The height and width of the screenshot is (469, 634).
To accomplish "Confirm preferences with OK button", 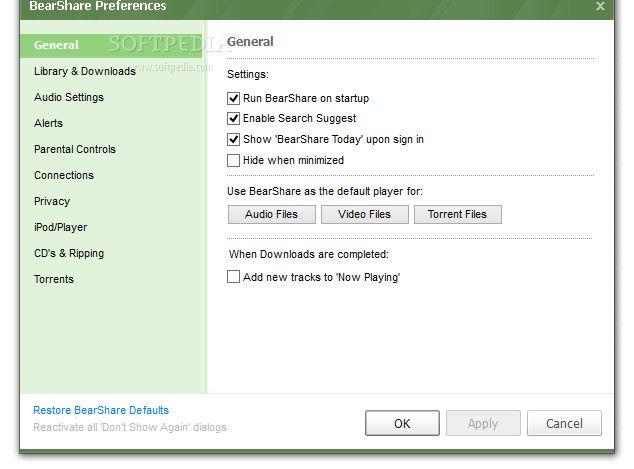I will (x=402, y=423).
